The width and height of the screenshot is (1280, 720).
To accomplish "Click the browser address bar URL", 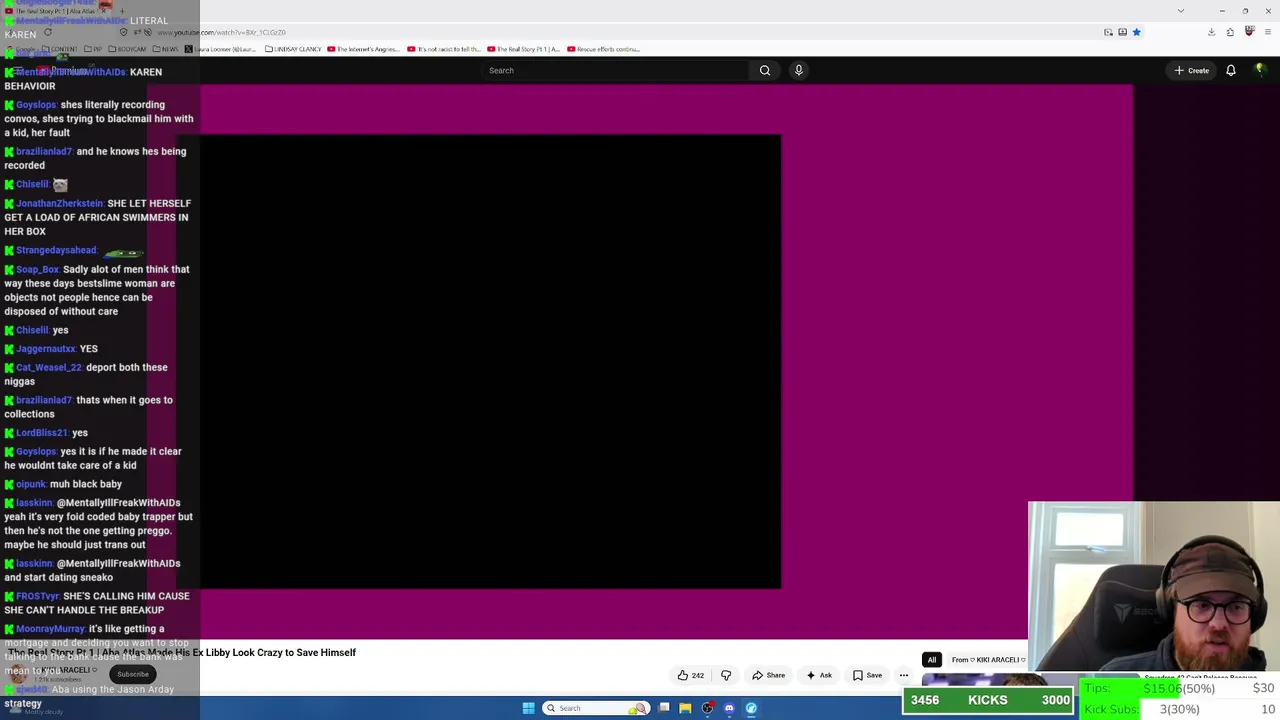I will (x=222, y=32).
